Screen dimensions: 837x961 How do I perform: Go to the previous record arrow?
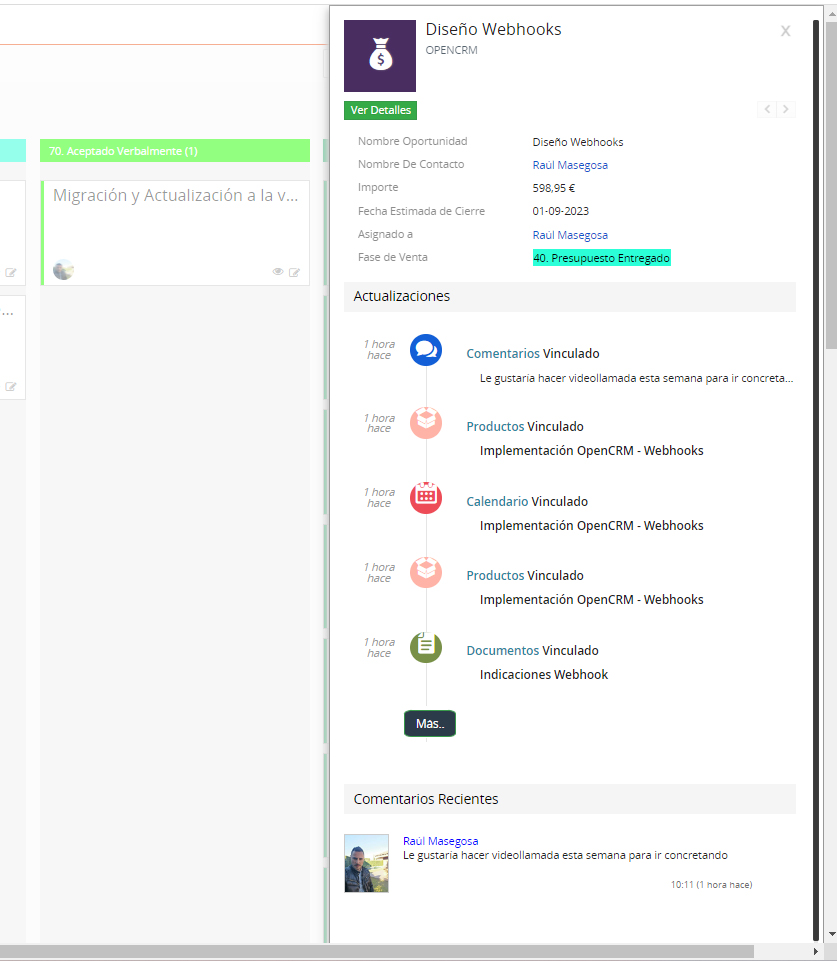[x=767, y=110]
